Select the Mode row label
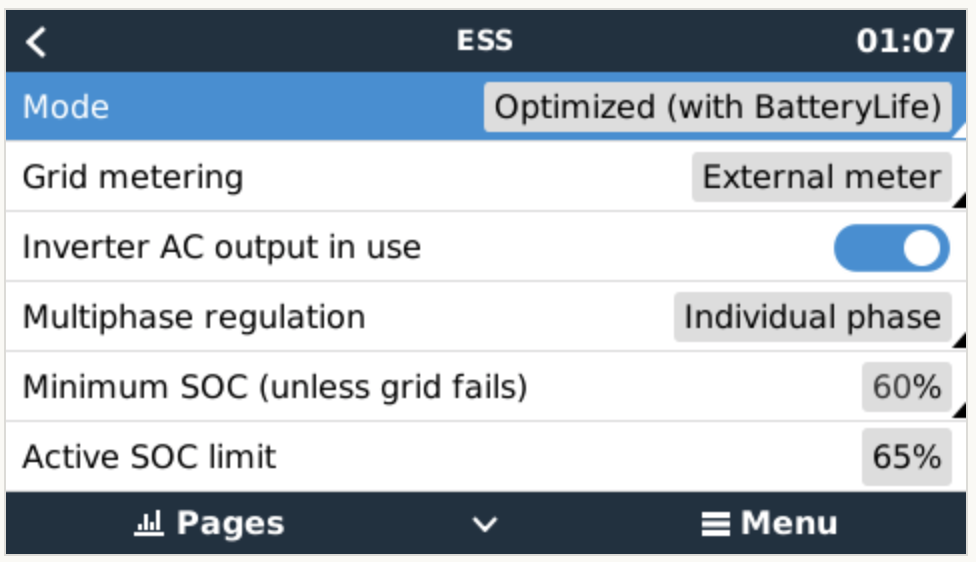The height and width of the screenshot is (562, 976). [66, 107]
